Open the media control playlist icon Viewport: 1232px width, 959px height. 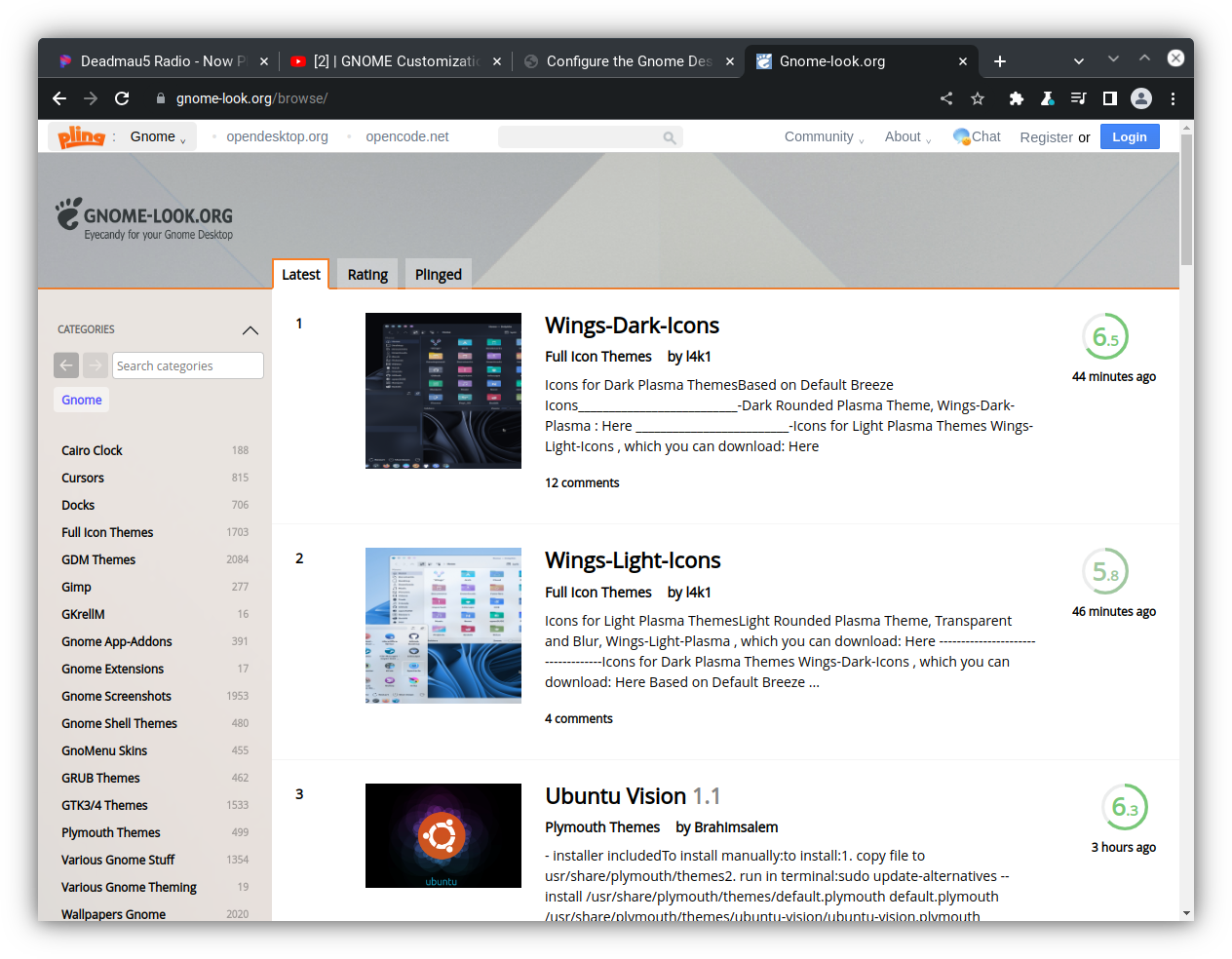pyautogui.click(x=1078, y=98)
